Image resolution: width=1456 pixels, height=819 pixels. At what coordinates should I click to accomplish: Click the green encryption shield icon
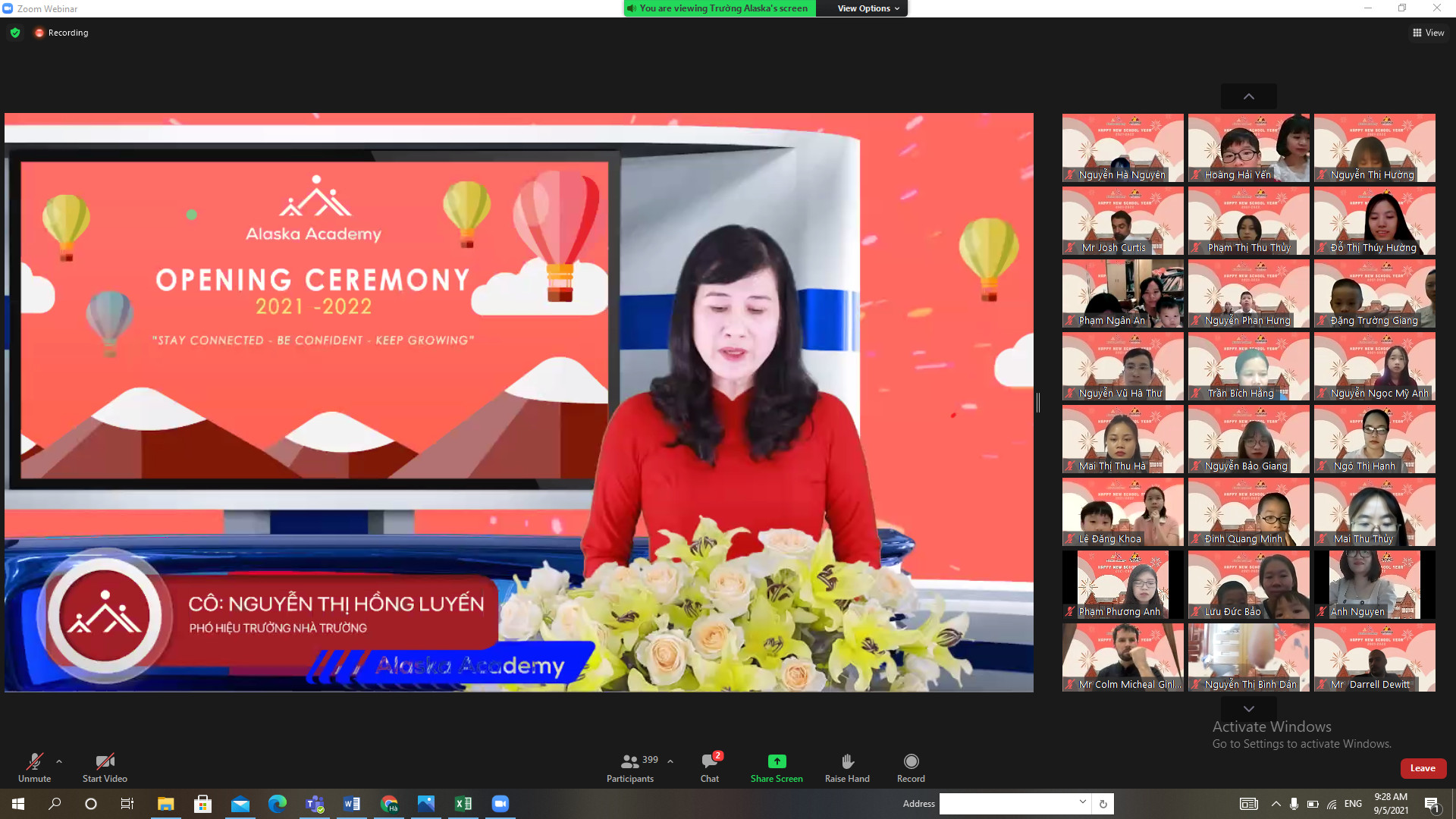tap(15, 33)
